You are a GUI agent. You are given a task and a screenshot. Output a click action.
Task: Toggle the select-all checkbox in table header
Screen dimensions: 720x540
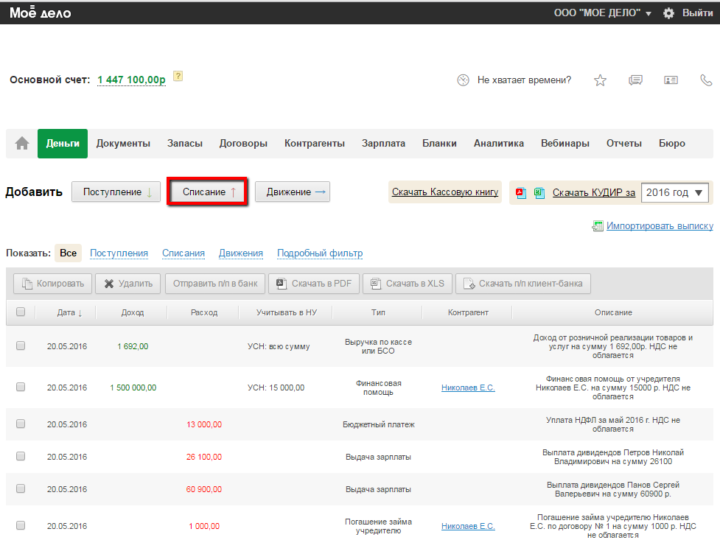(x=20, y=312)
